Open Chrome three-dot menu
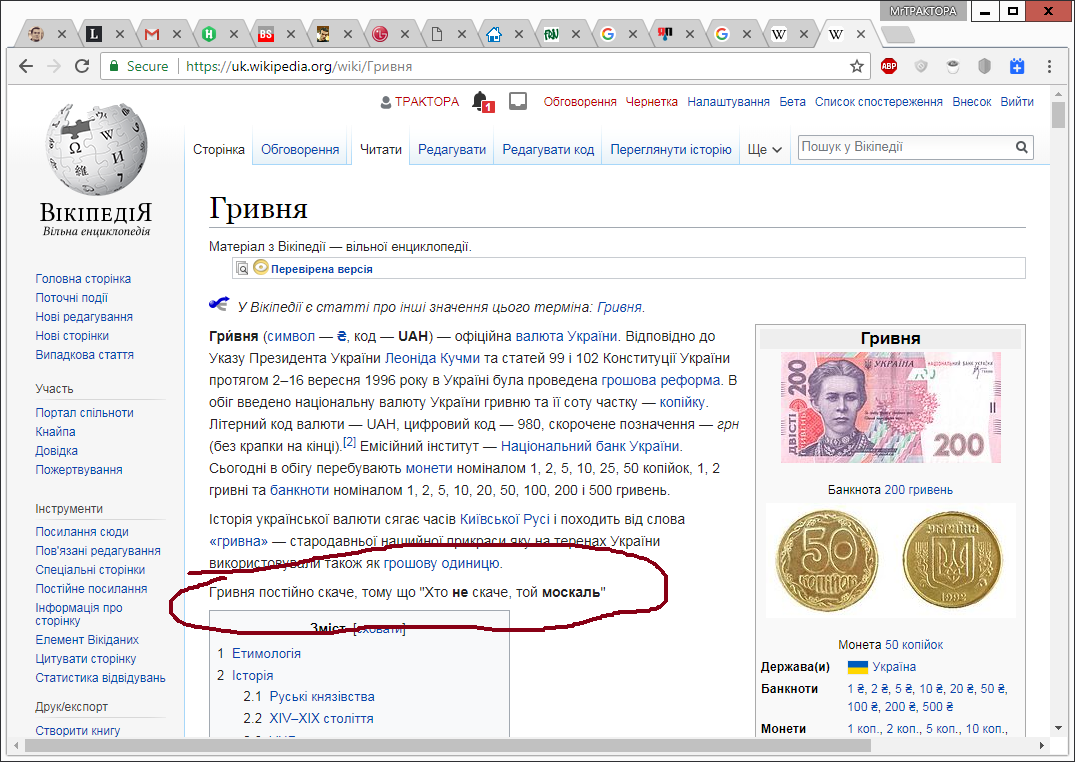The width and height of the screenshot is (1075, 762). click(x=1049, y=67)
